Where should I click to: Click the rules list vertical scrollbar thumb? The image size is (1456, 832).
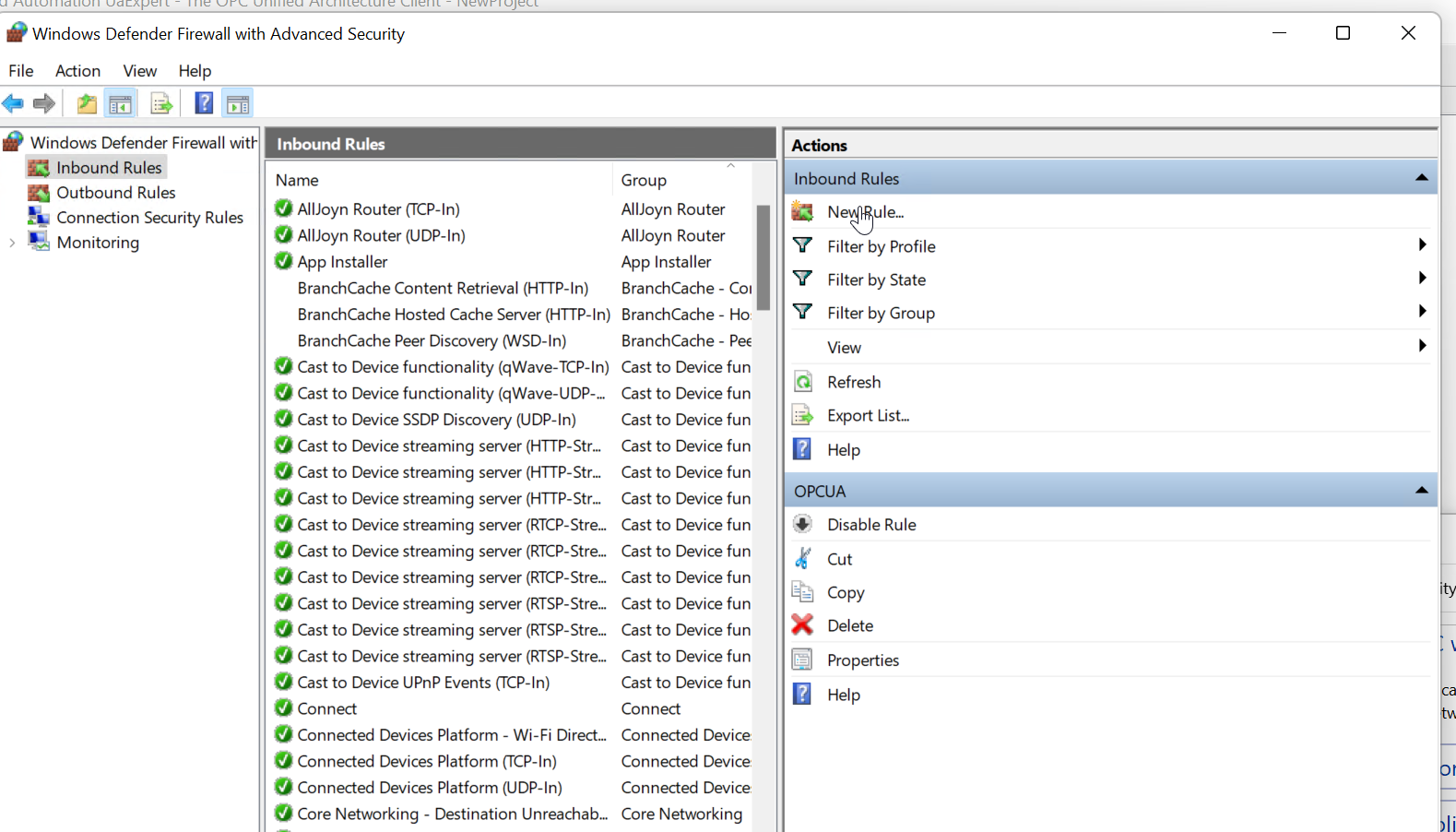(x=764, y=257)
